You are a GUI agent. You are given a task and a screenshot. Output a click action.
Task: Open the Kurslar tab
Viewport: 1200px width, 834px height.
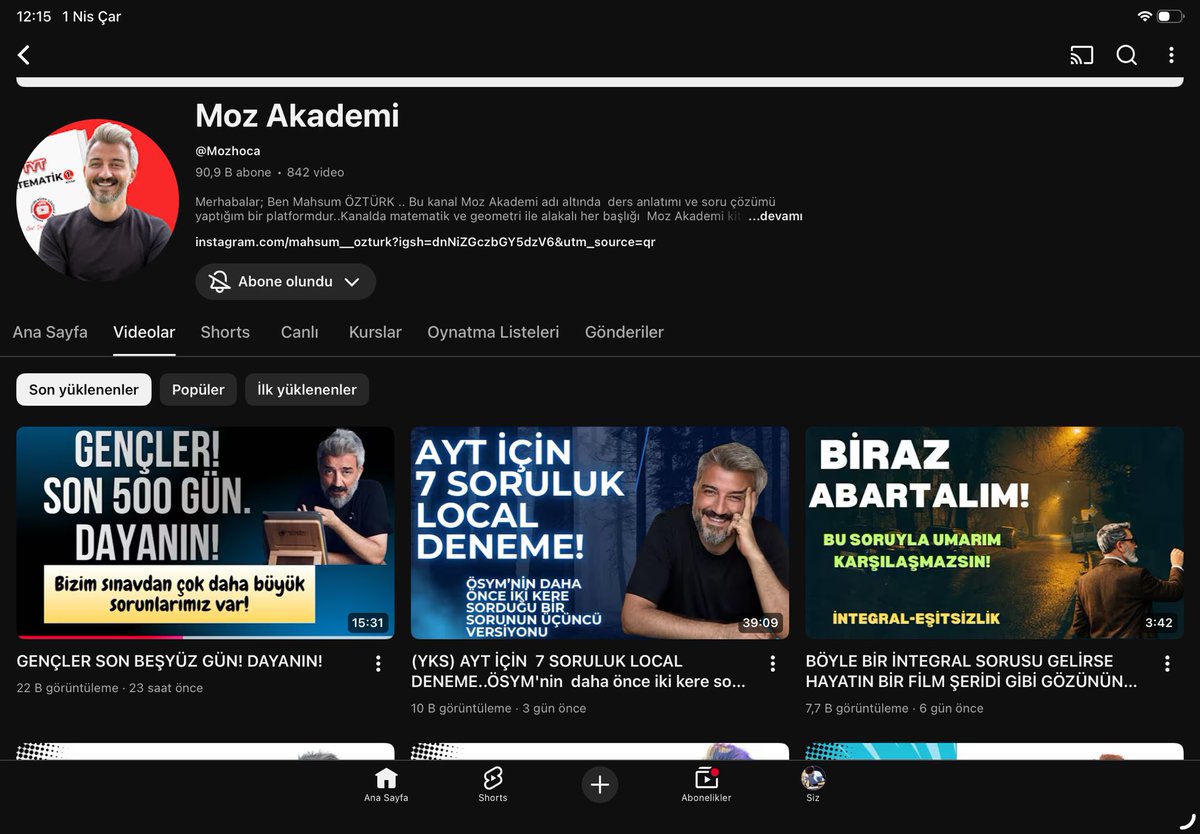pos(375,332)
